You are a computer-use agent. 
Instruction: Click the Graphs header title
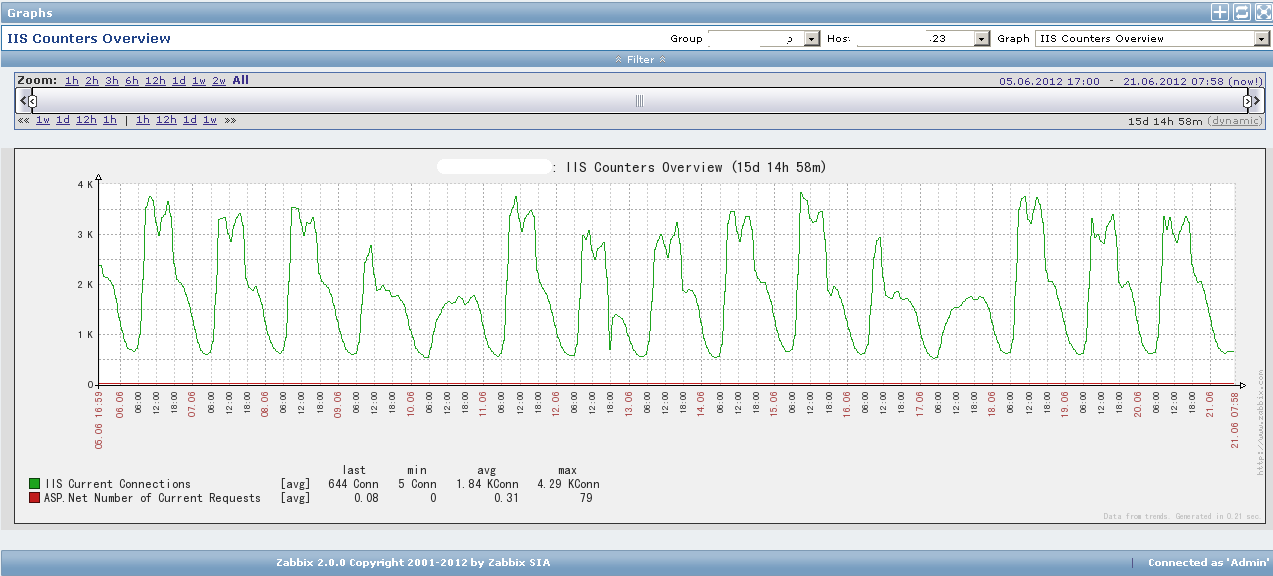30,13
